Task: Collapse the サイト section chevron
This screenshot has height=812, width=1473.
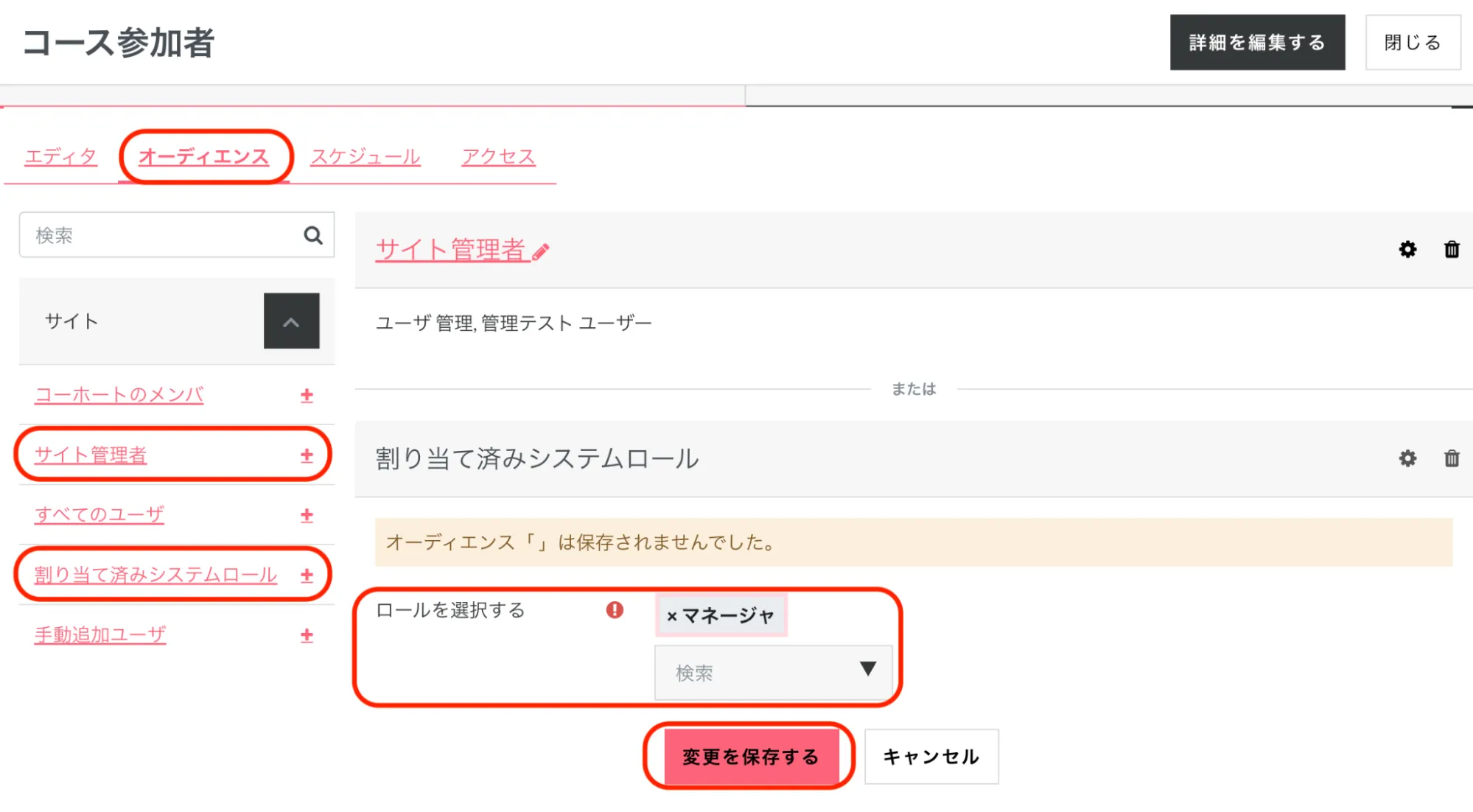Action: click(x=291, y=321)
